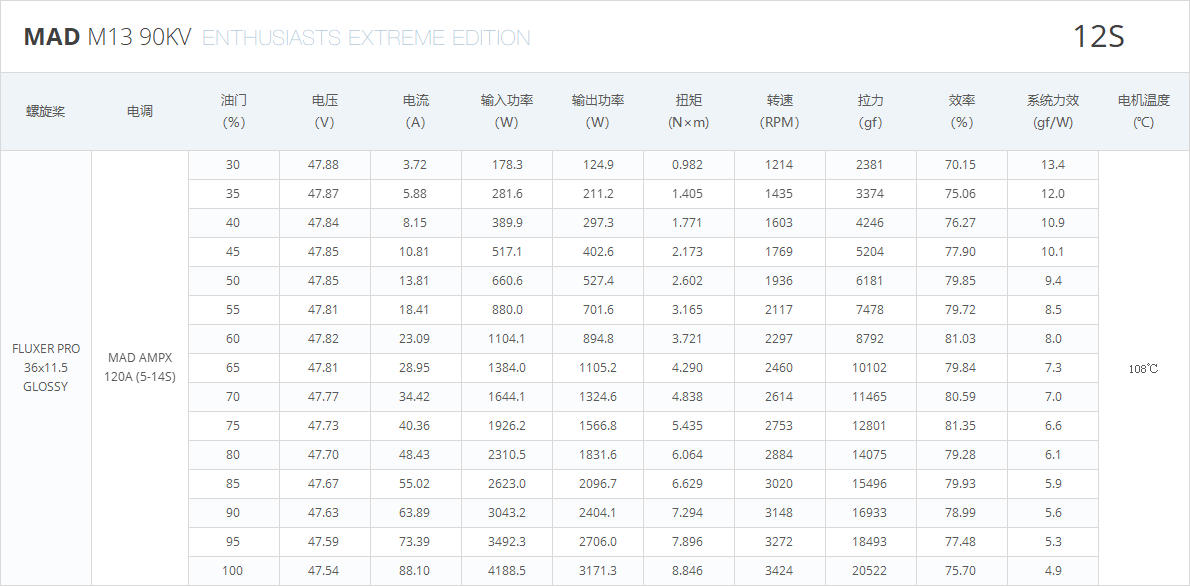Screen dimensions: 1190x586
Task: Select the 系统力效 (gf/W) column header
Action: tap(1053, 111)
